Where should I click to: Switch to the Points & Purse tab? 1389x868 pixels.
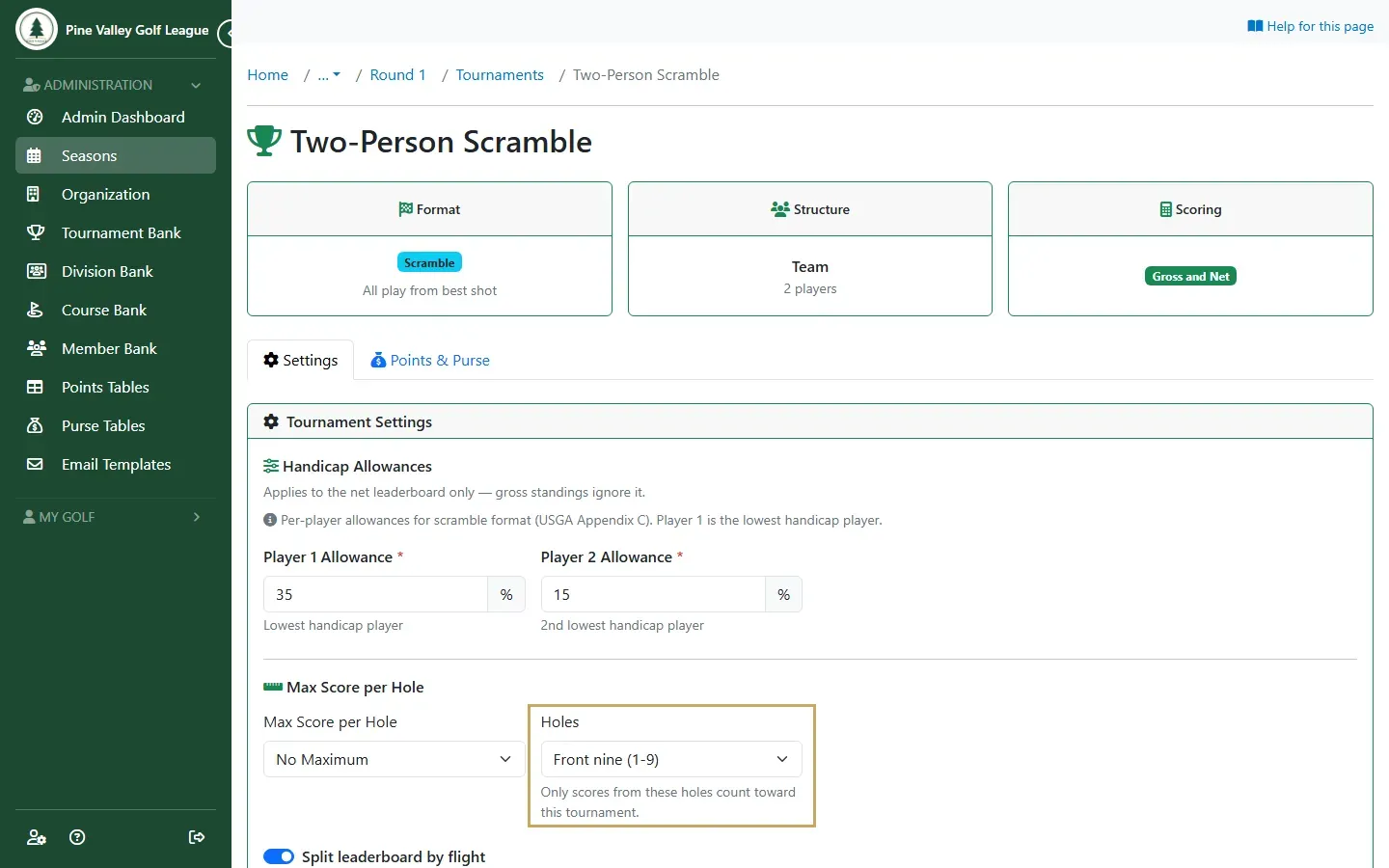pos(430,360)
